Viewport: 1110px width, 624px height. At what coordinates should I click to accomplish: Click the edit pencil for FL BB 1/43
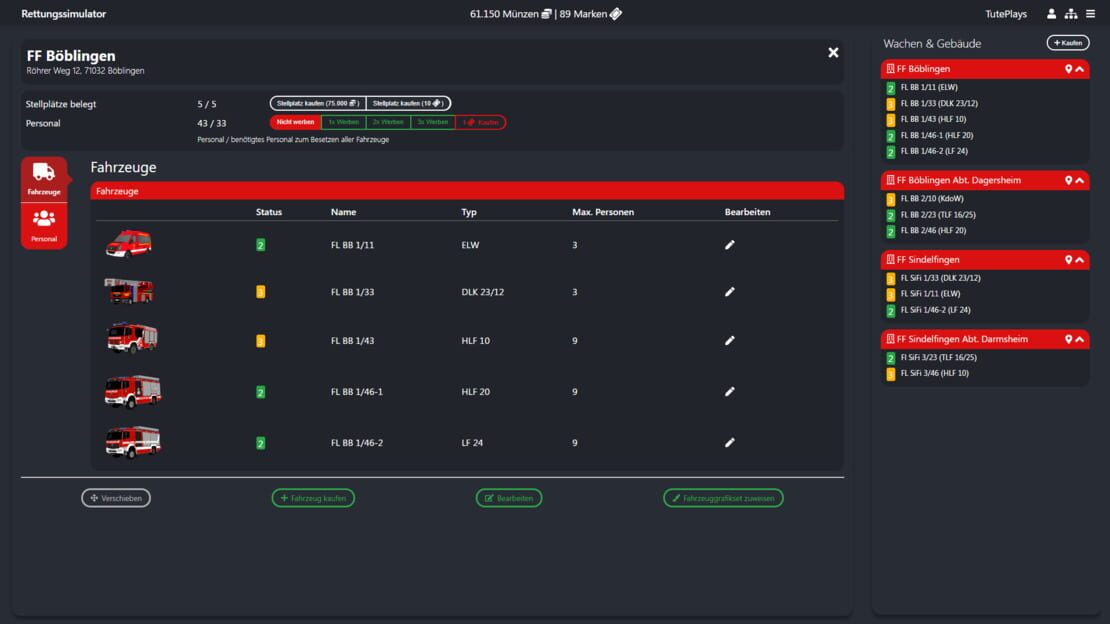[x=729, y=341]
